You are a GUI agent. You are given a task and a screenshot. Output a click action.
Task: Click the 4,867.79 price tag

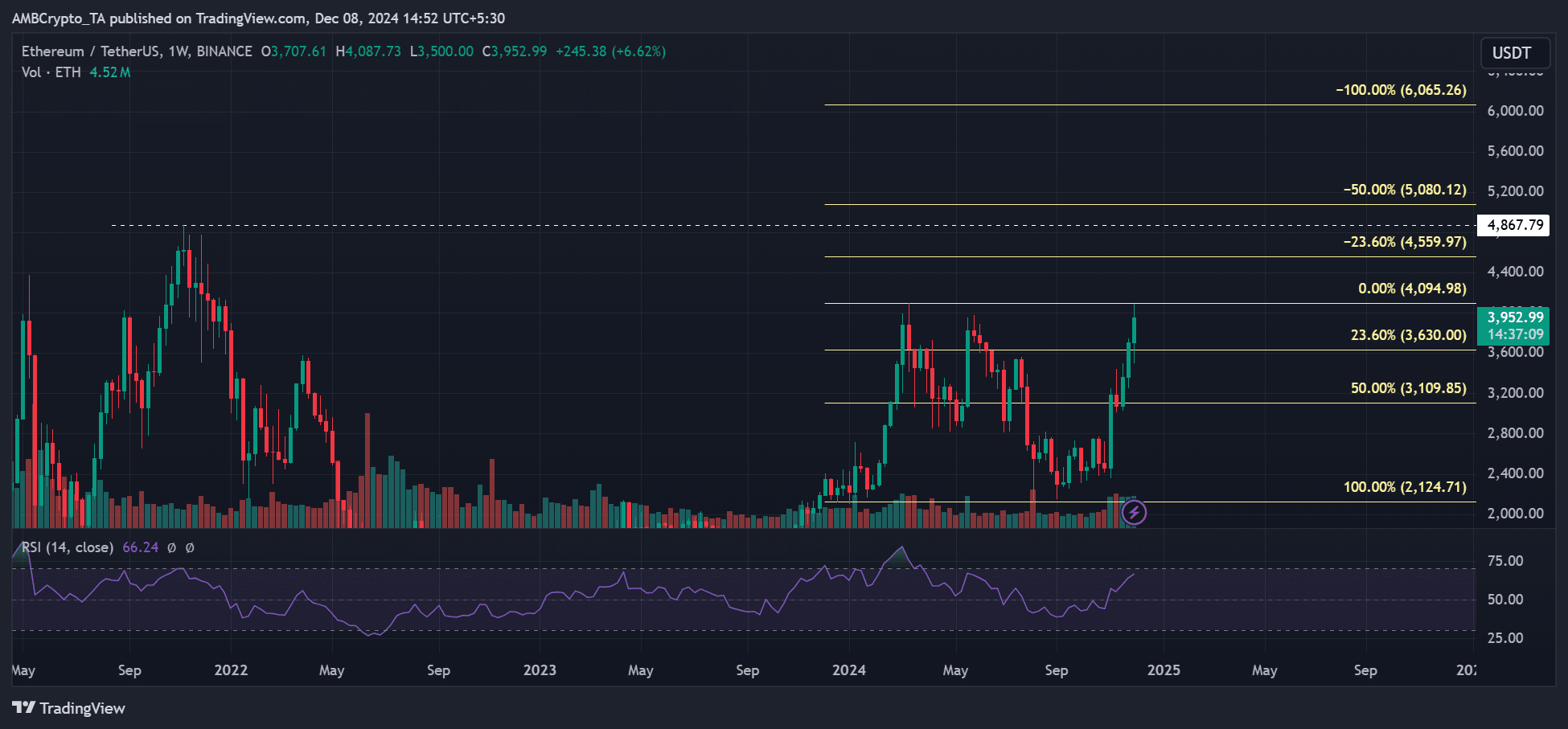pos(1514,225)
